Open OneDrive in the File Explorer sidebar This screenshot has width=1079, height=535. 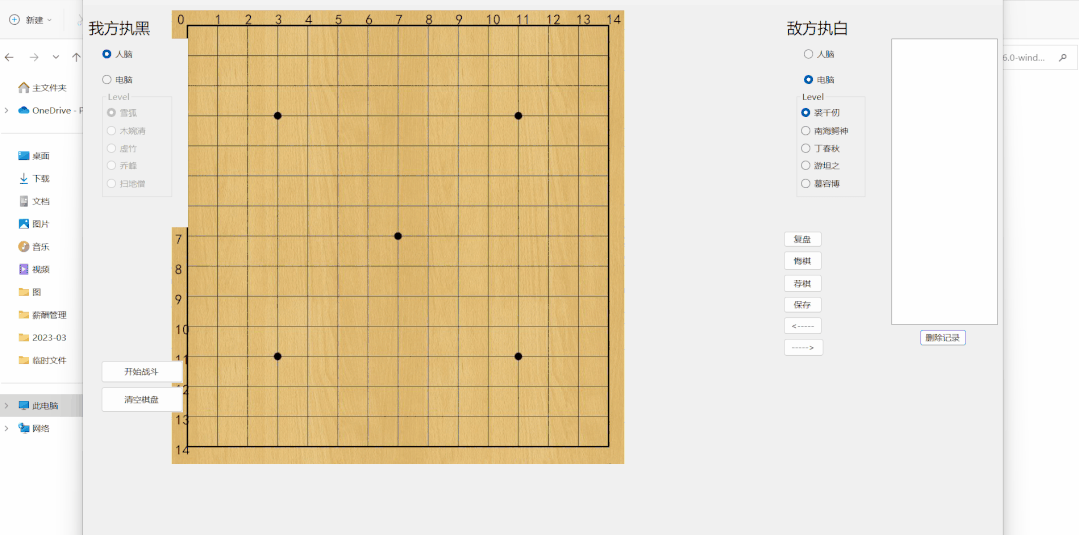point(50,110)
